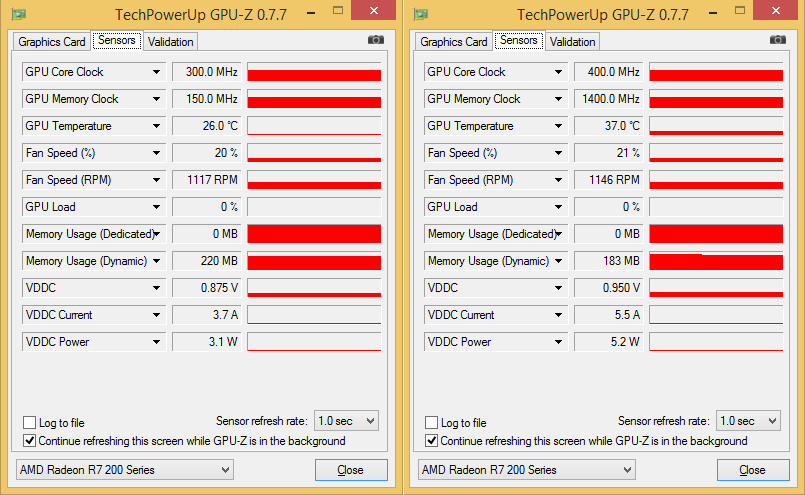Click GPU Temperature graph in right window

click(716, 126)
